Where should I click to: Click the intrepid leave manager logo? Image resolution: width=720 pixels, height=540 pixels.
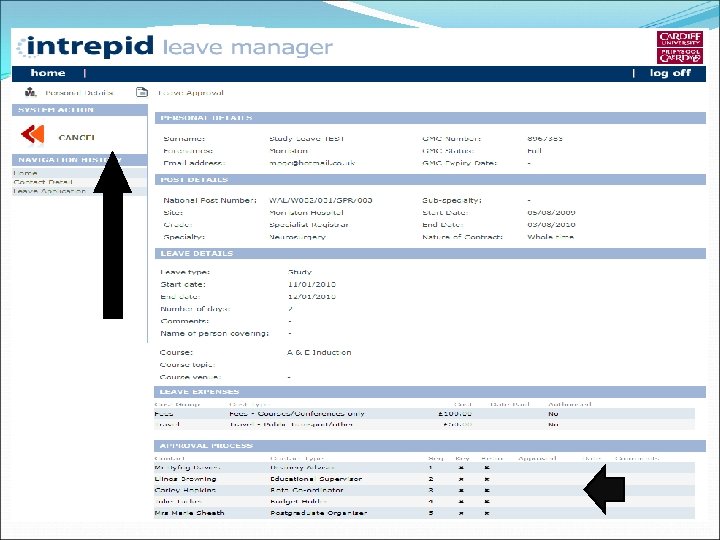175,47
